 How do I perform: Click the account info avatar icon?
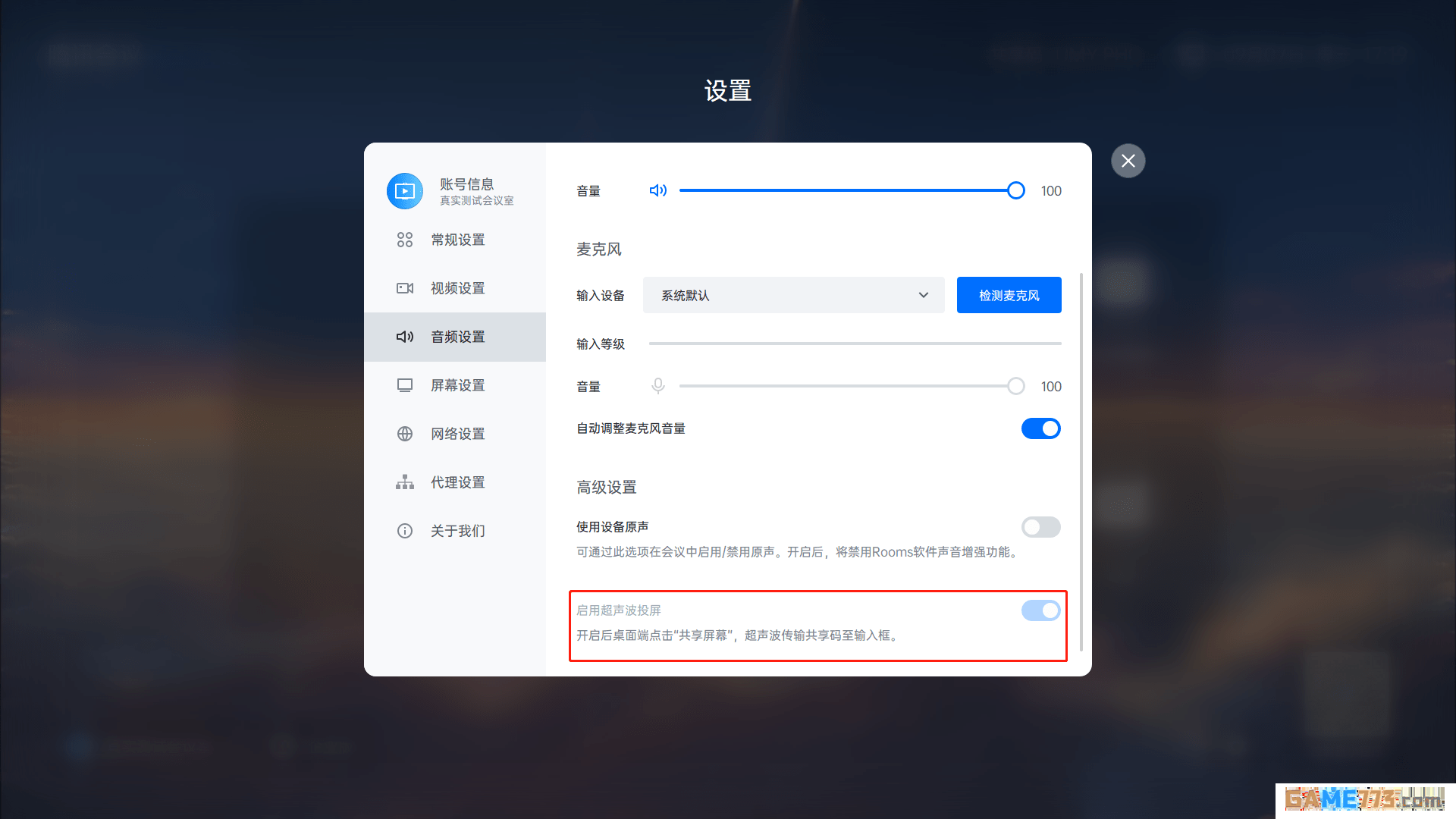[405, 191]
